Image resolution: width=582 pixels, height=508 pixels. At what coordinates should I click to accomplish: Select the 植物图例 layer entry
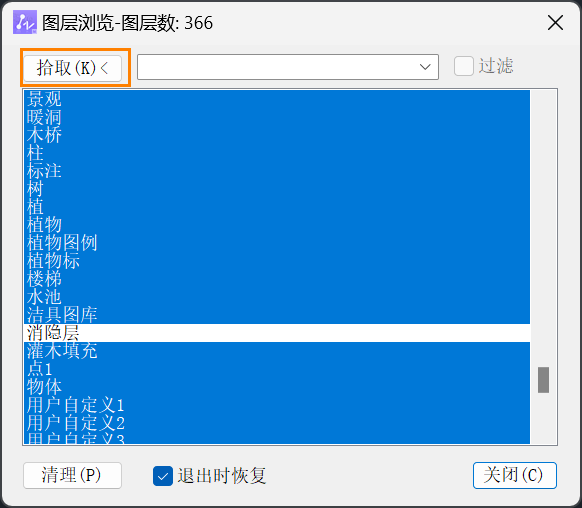pyautogui.click(x=277, y=243)
